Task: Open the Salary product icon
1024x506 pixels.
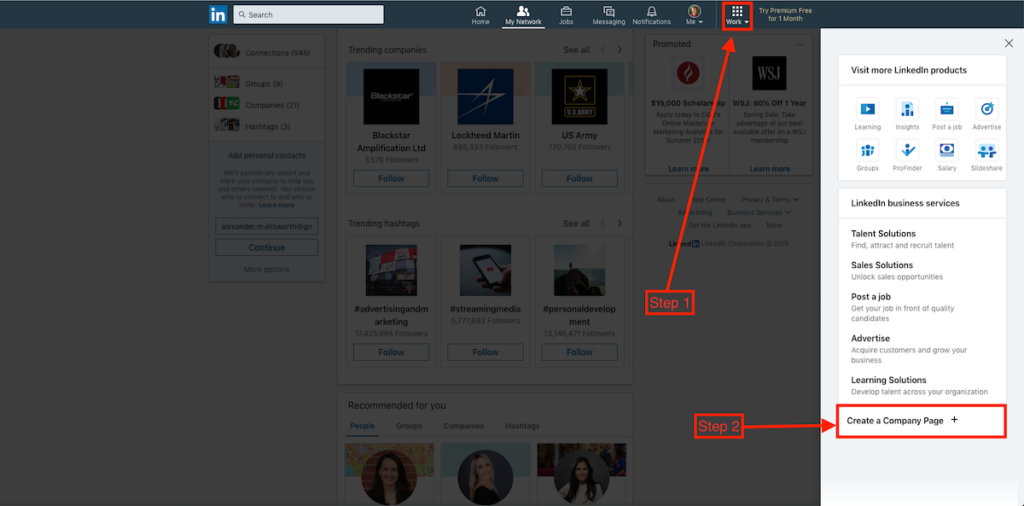Action: (947, 155)
